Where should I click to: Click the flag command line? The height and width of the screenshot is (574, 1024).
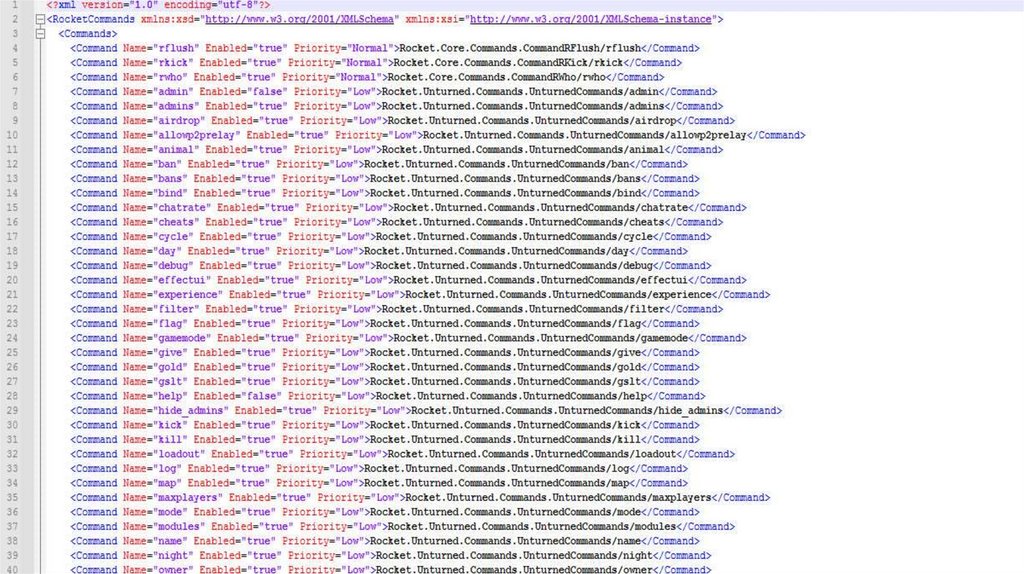coord(385,324)
